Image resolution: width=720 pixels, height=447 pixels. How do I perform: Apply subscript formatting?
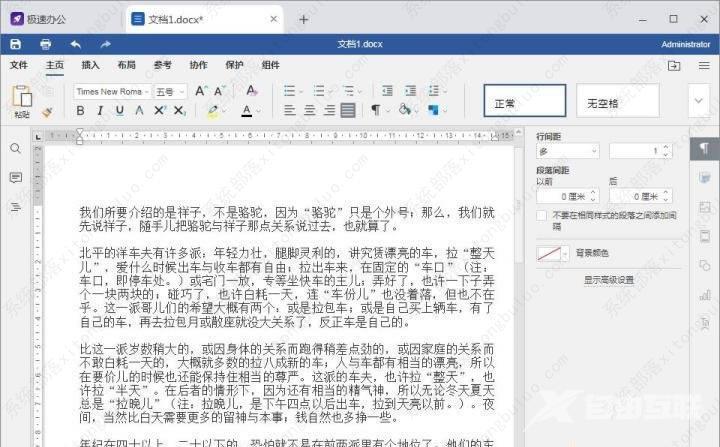(x=180, y=110)
